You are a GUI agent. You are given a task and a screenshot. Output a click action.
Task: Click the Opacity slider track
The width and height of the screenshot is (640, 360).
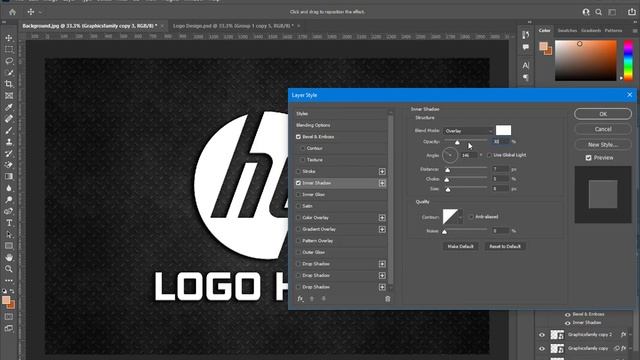point(466,141)
